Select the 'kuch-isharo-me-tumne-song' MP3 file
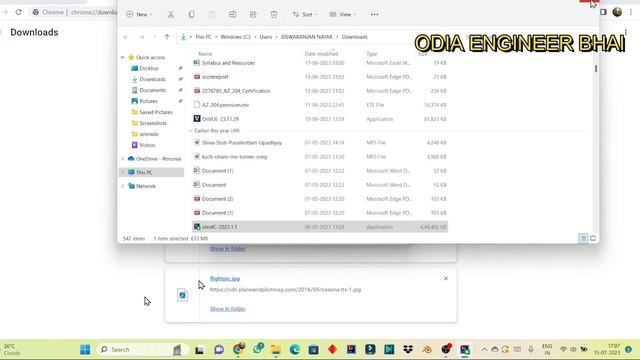The image size is (640, 360). click(320, 157)
